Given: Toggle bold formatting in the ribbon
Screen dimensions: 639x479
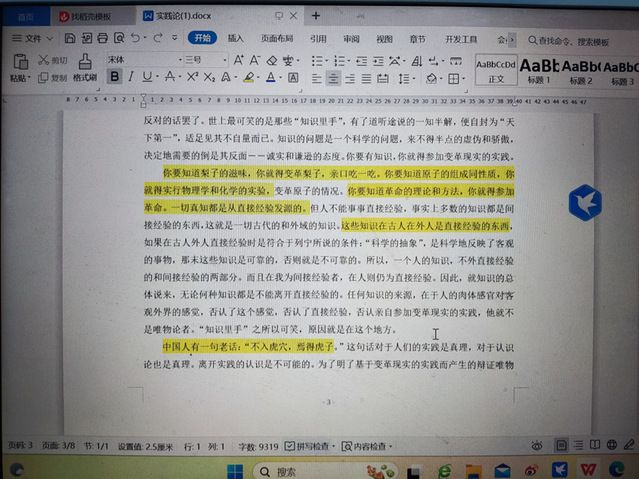Looking at the screenshot, I should tap(115, 78).
